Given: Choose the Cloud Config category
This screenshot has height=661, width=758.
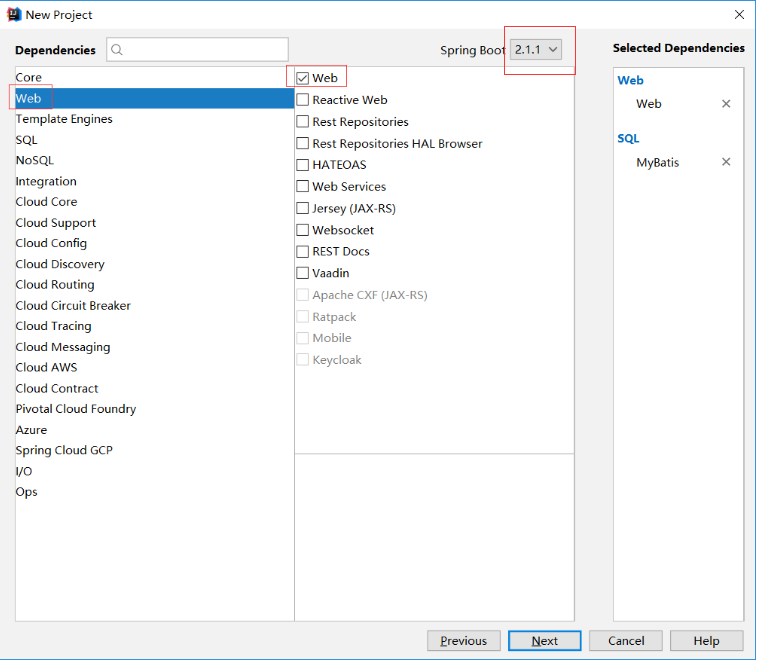Looking at the screenshot, I should click(x=154, y=243).
